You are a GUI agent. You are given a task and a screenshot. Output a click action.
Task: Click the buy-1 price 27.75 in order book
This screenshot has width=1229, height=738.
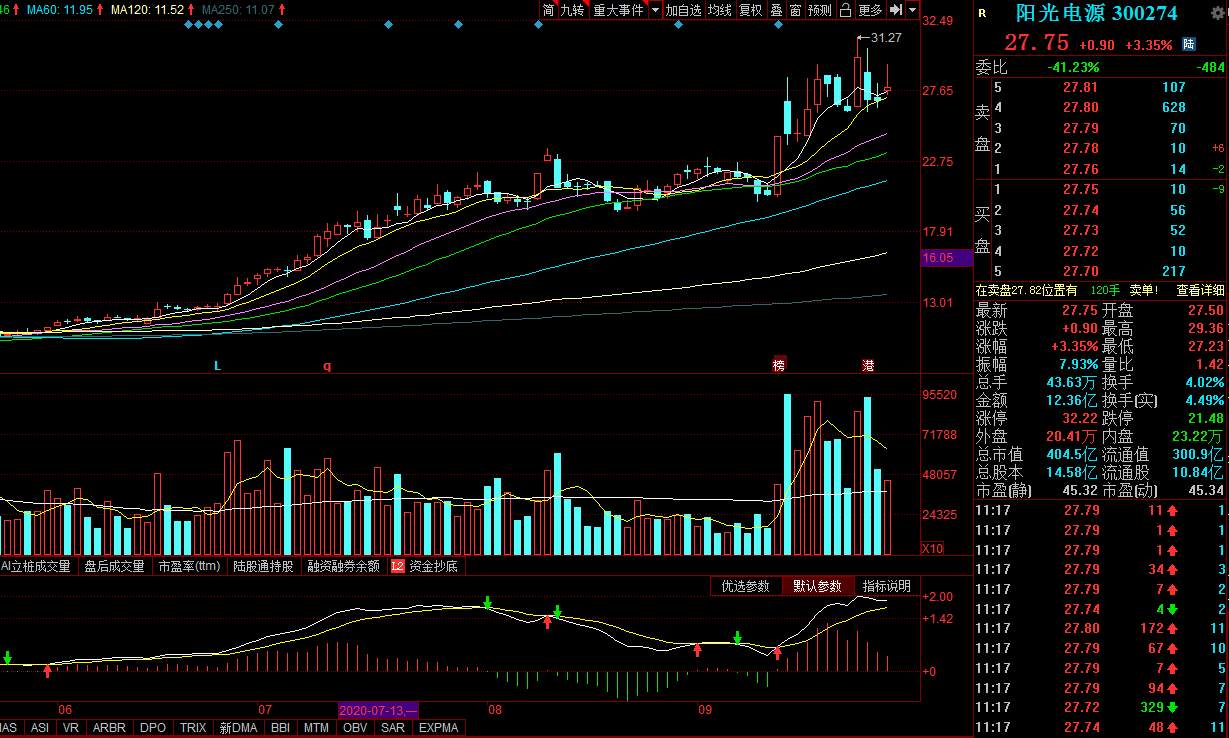(1082, 190)
